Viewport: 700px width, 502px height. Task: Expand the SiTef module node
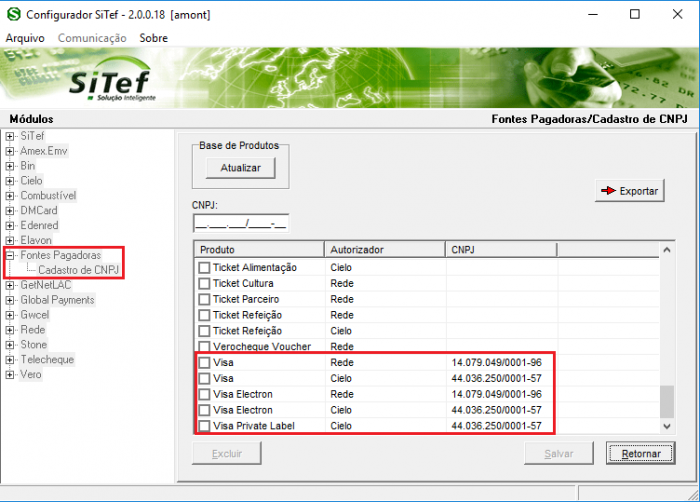9,136
